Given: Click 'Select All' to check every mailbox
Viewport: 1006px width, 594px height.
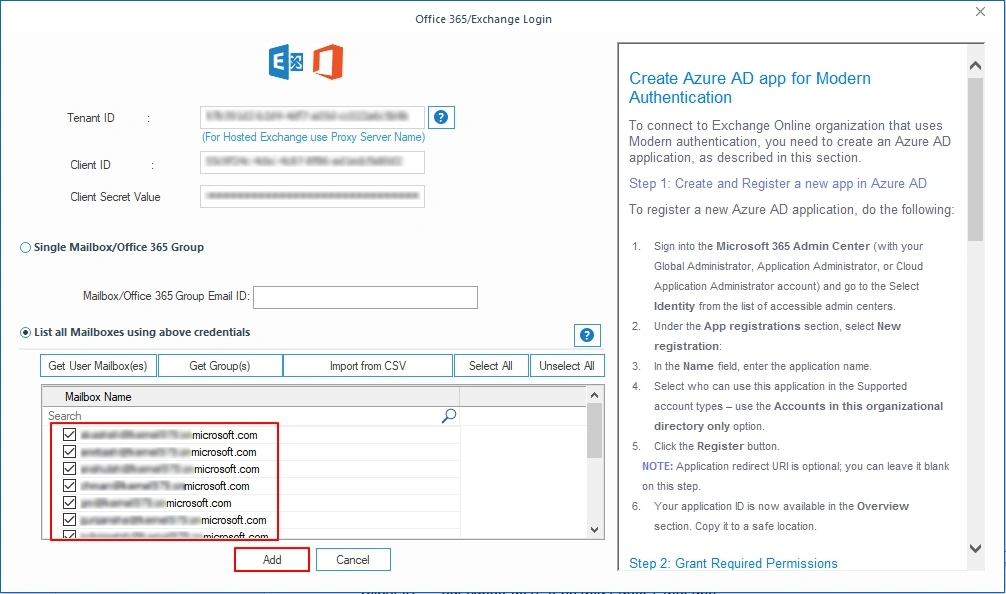Looking at the screenshot, I should pos(491,365).
